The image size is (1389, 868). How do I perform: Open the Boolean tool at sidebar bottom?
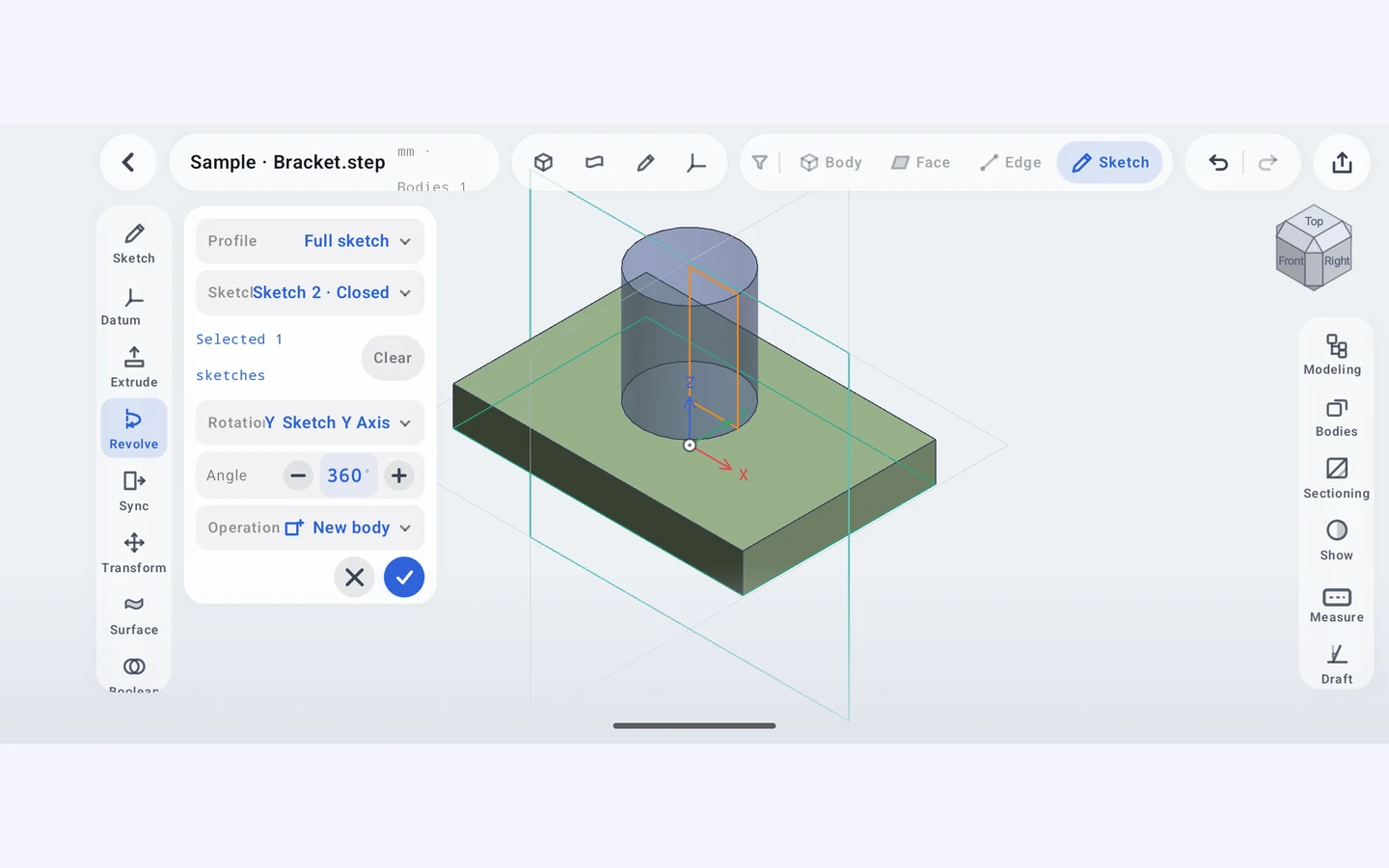(134, 673)
